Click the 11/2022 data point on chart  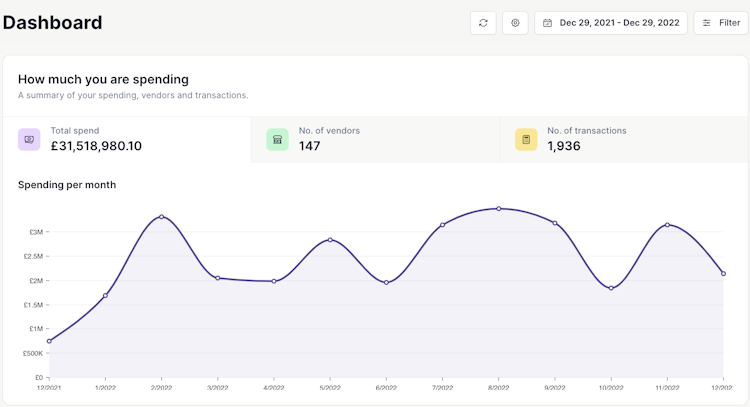tap(667, 225)
